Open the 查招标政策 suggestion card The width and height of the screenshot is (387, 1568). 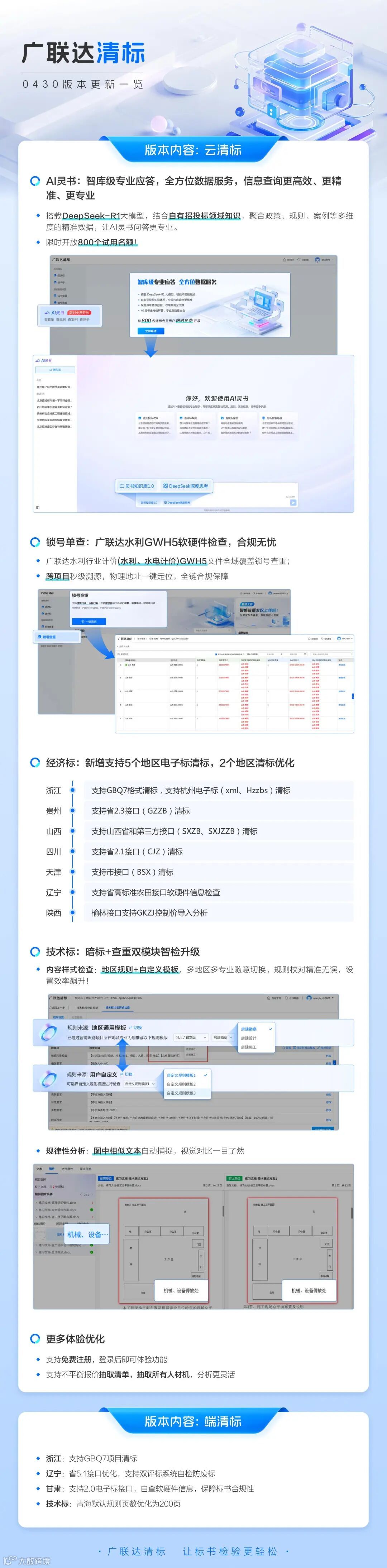point(154,426)
